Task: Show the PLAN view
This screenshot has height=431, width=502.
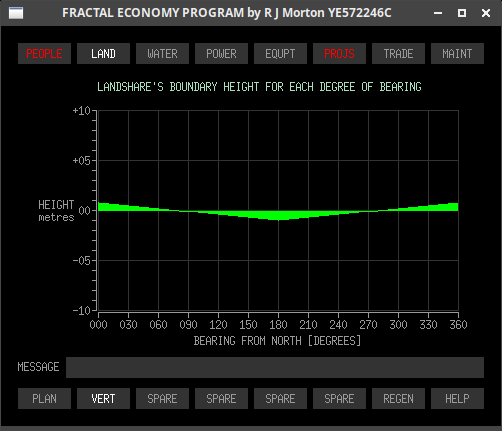Action: pyautogui.click(x=44, y=398)
